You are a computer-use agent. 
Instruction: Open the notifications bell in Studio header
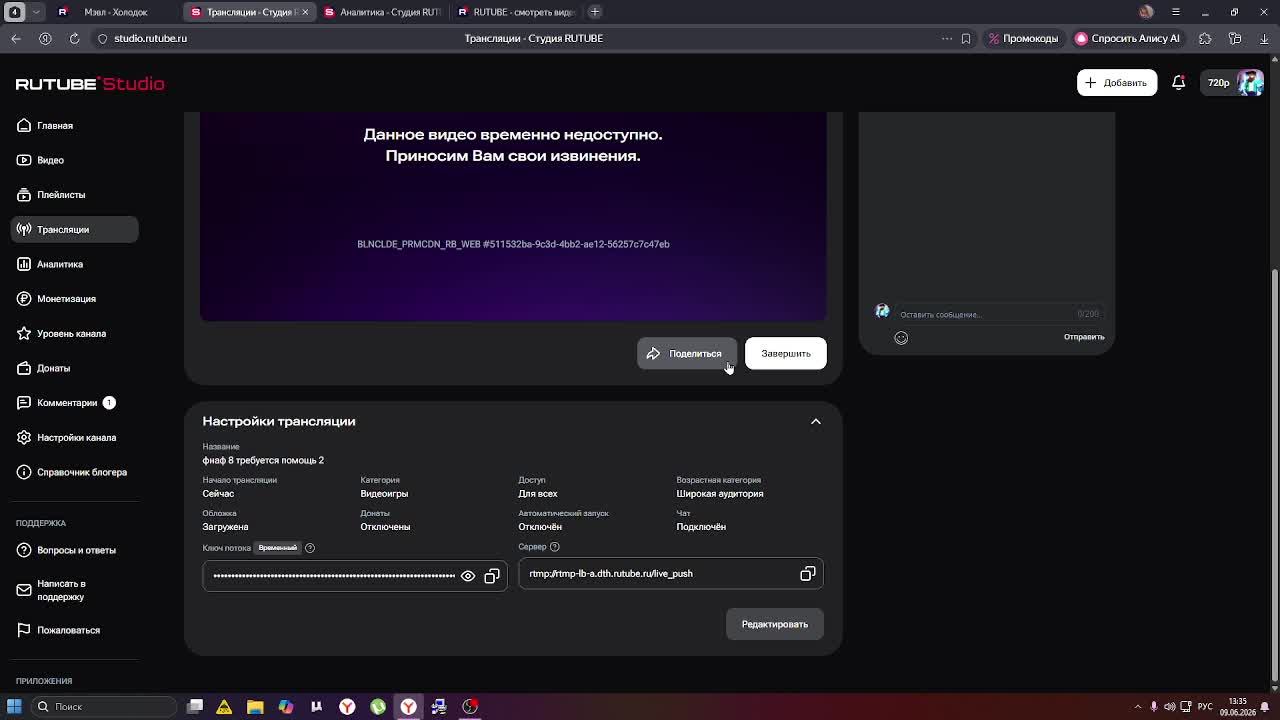pos(1179,83)
